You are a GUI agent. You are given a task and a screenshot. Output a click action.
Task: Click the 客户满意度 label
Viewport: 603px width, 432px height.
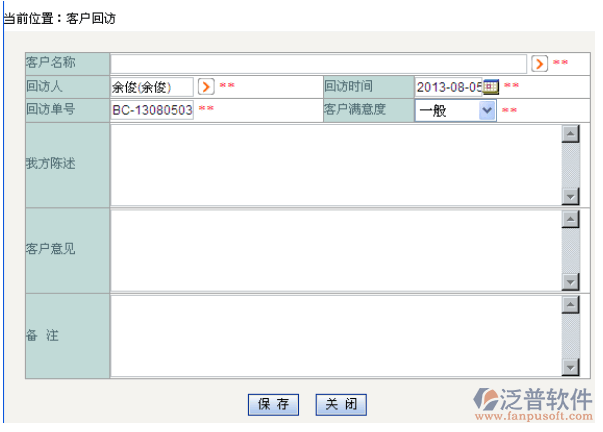point(355,109)
